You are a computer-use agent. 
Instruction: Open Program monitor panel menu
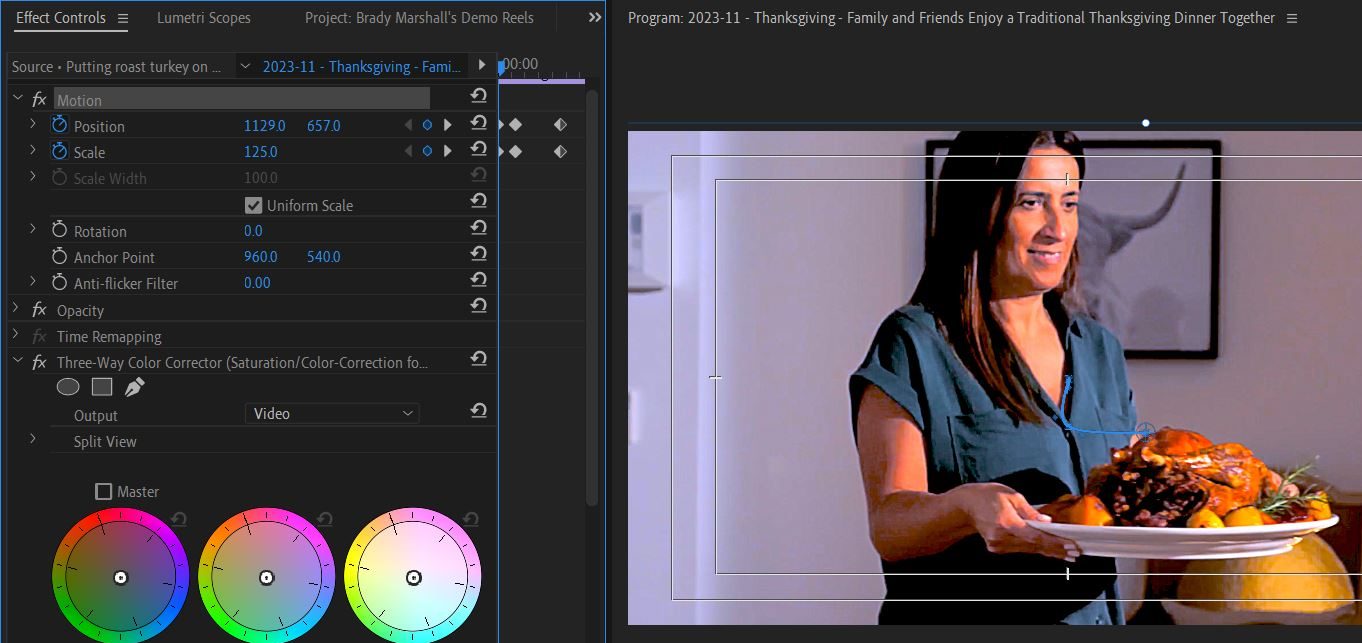[1292, 18]
